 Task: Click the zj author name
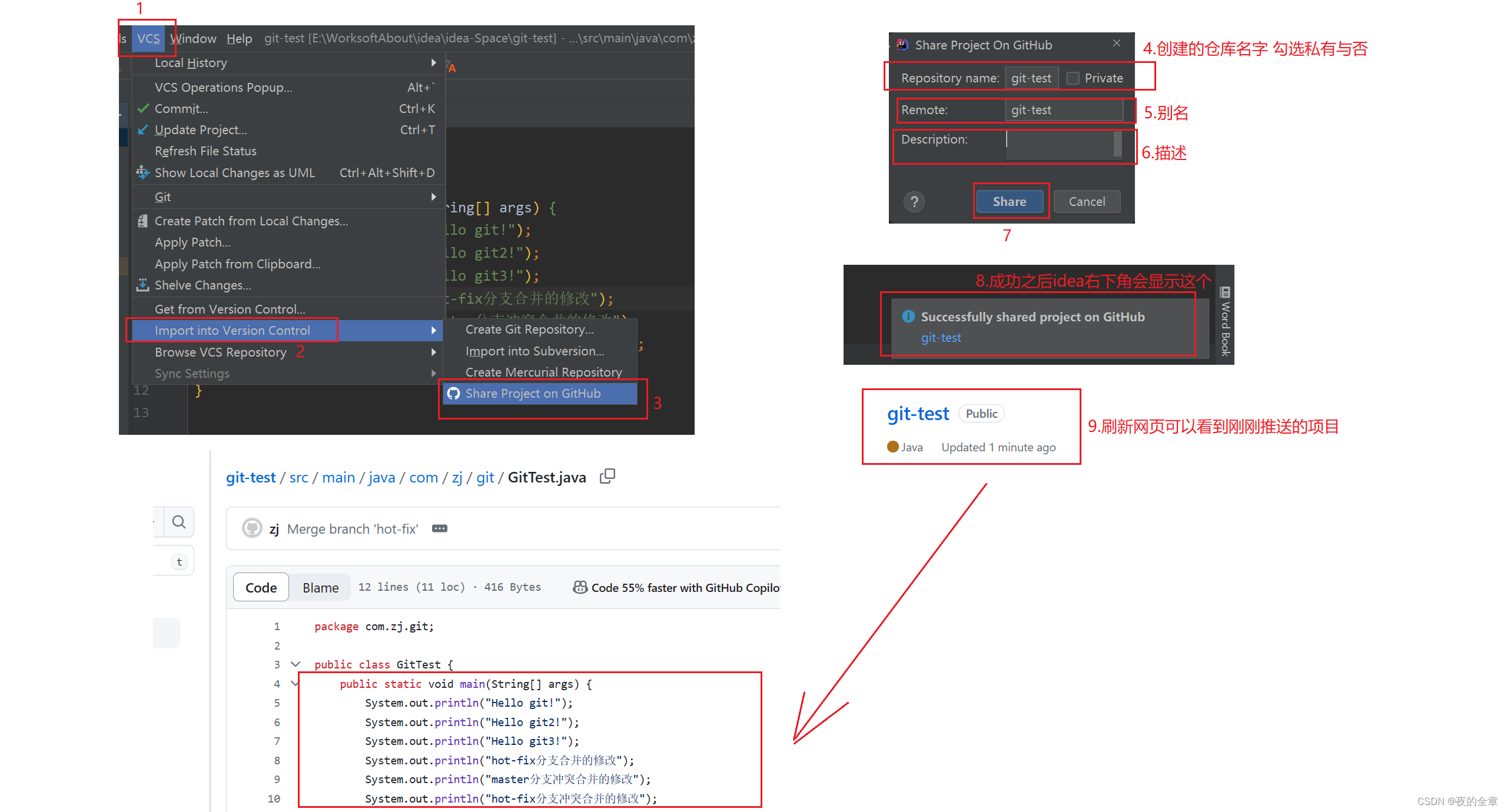(x=274, y=529)
